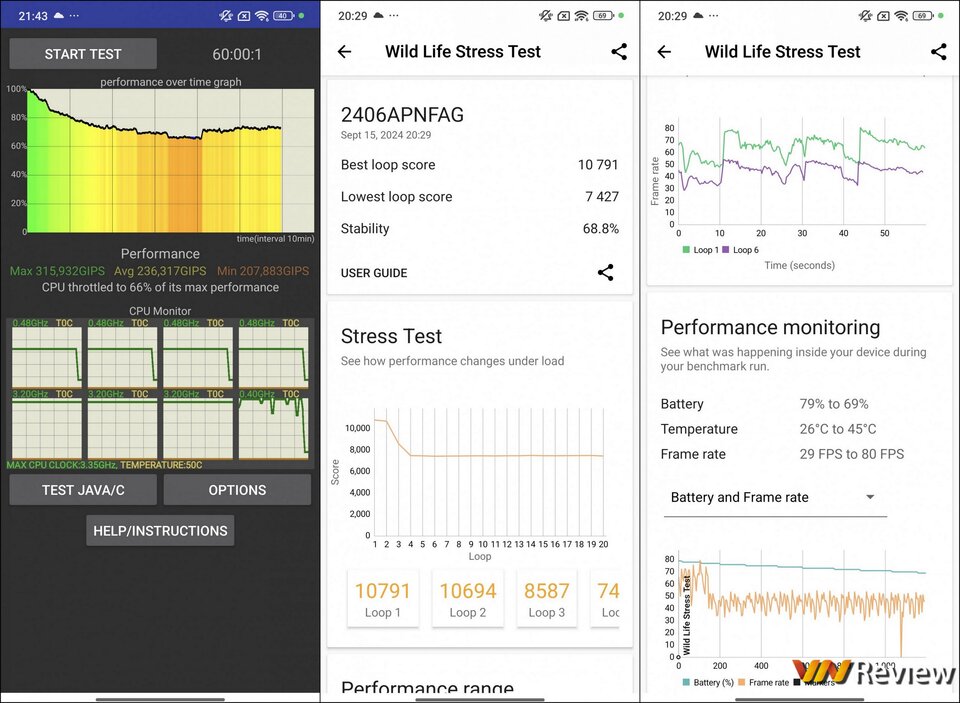Toggle Loop 6 purple legend entry
Image resolution: width=960 pixels, height=703 pixels.
pyautogui.click(x=741, y=250)
